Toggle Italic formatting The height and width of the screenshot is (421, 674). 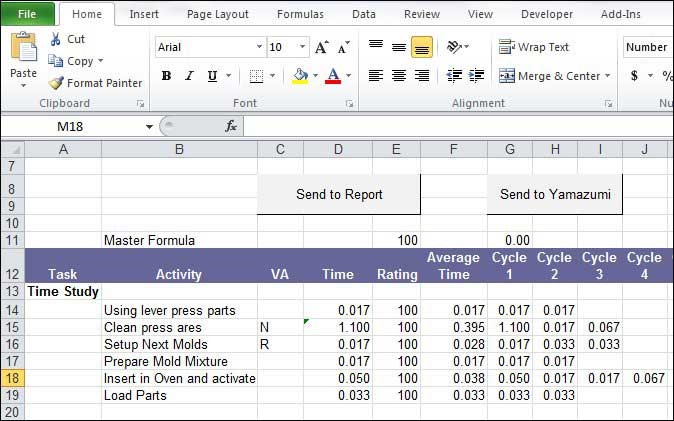(189, 76)
